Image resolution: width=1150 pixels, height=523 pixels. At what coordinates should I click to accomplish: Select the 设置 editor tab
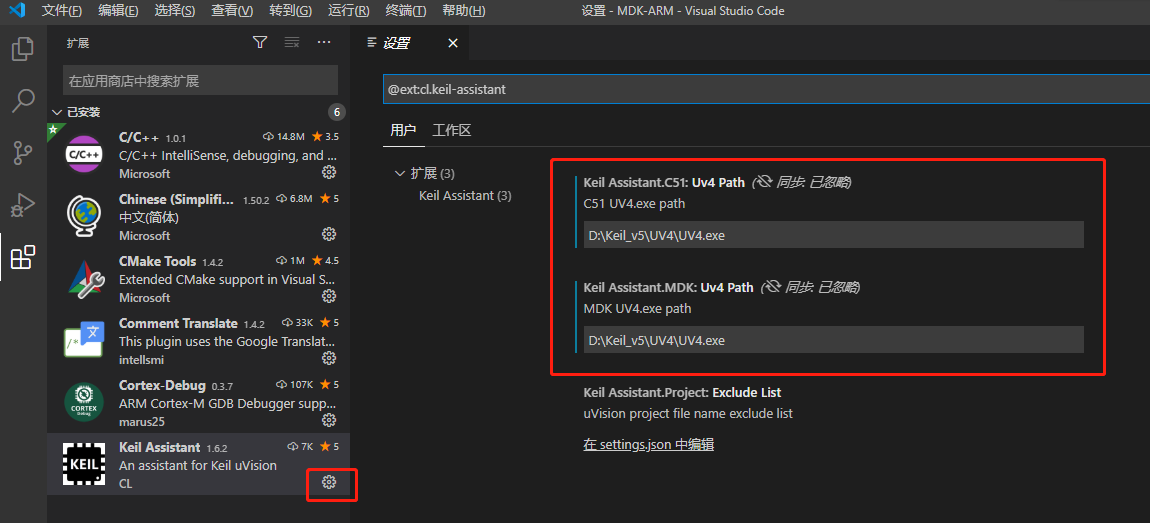pos(397,43)
